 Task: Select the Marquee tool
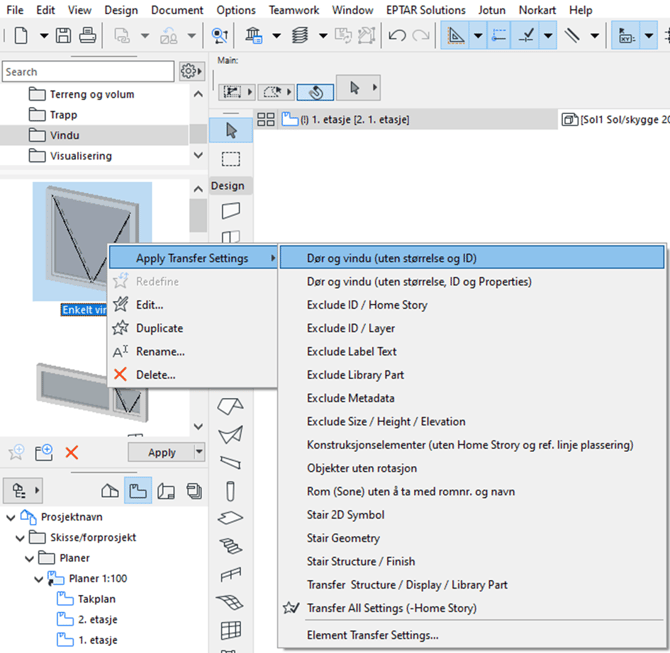231,158
